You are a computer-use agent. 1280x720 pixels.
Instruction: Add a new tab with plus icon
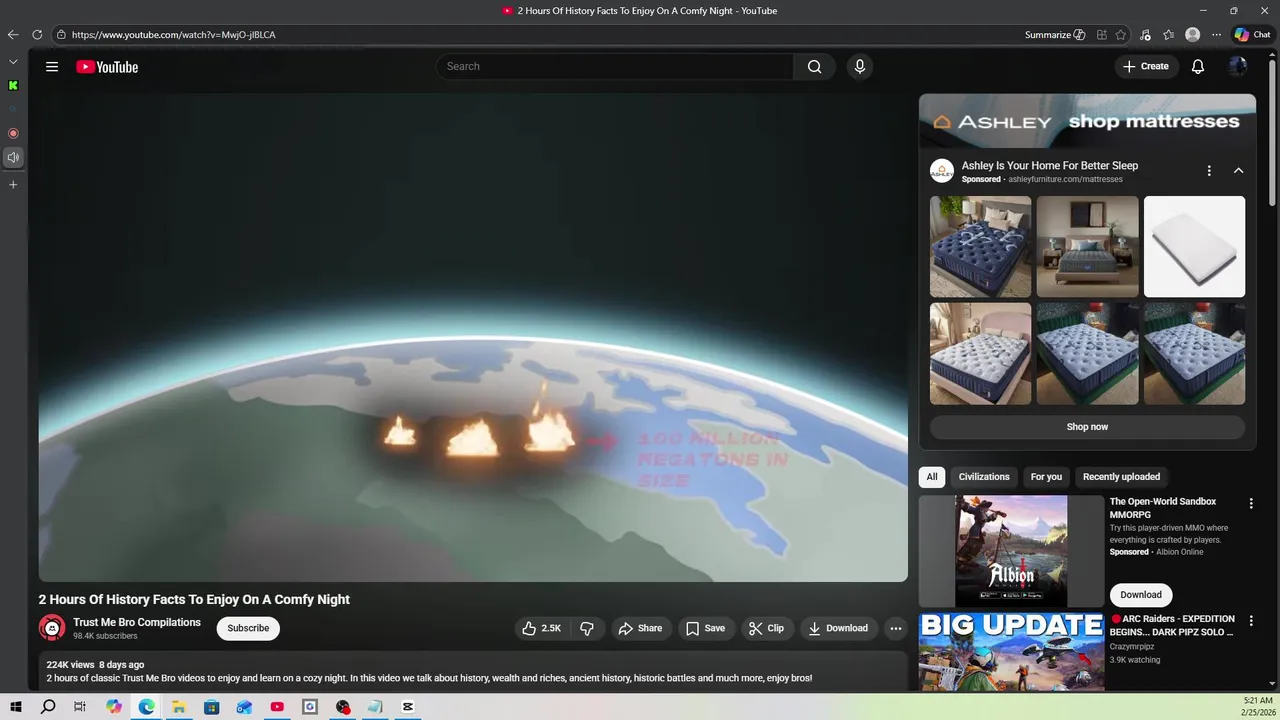[x=13, y=185]
